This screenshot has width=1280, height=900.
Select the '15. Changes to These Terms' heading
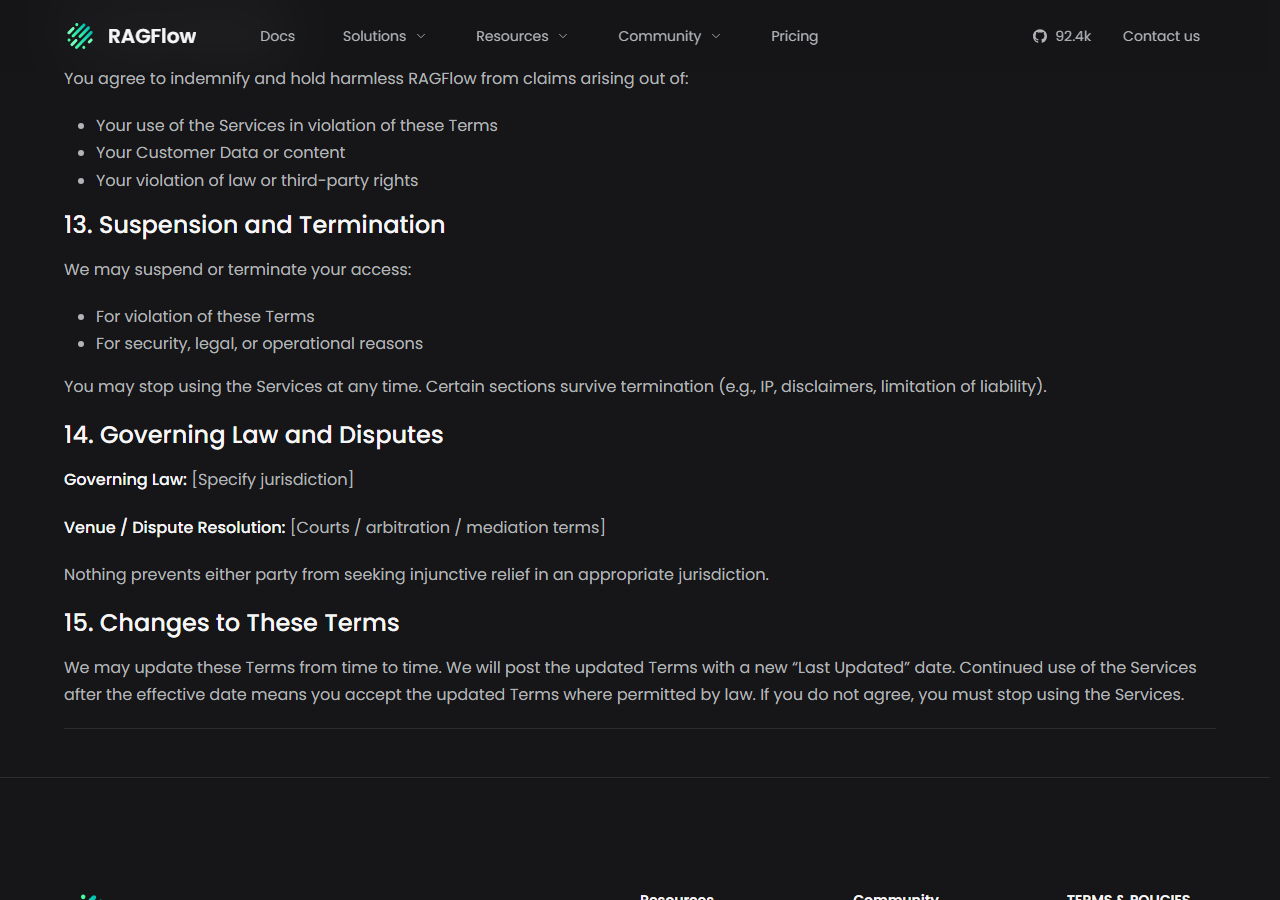click(x=232, y=623)
